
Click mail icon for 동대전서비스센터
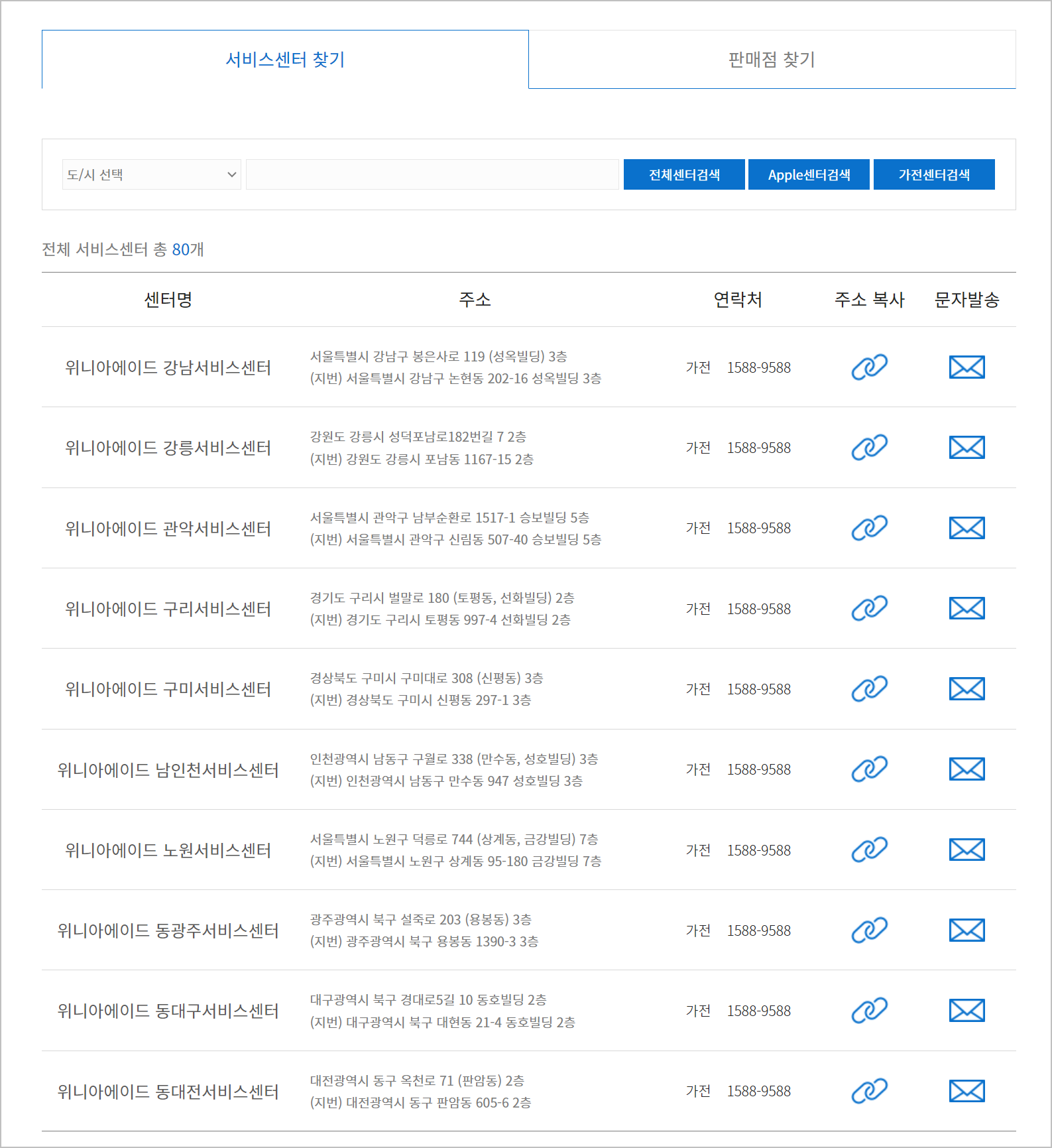pyautogui.click(x=966, y=1091)
